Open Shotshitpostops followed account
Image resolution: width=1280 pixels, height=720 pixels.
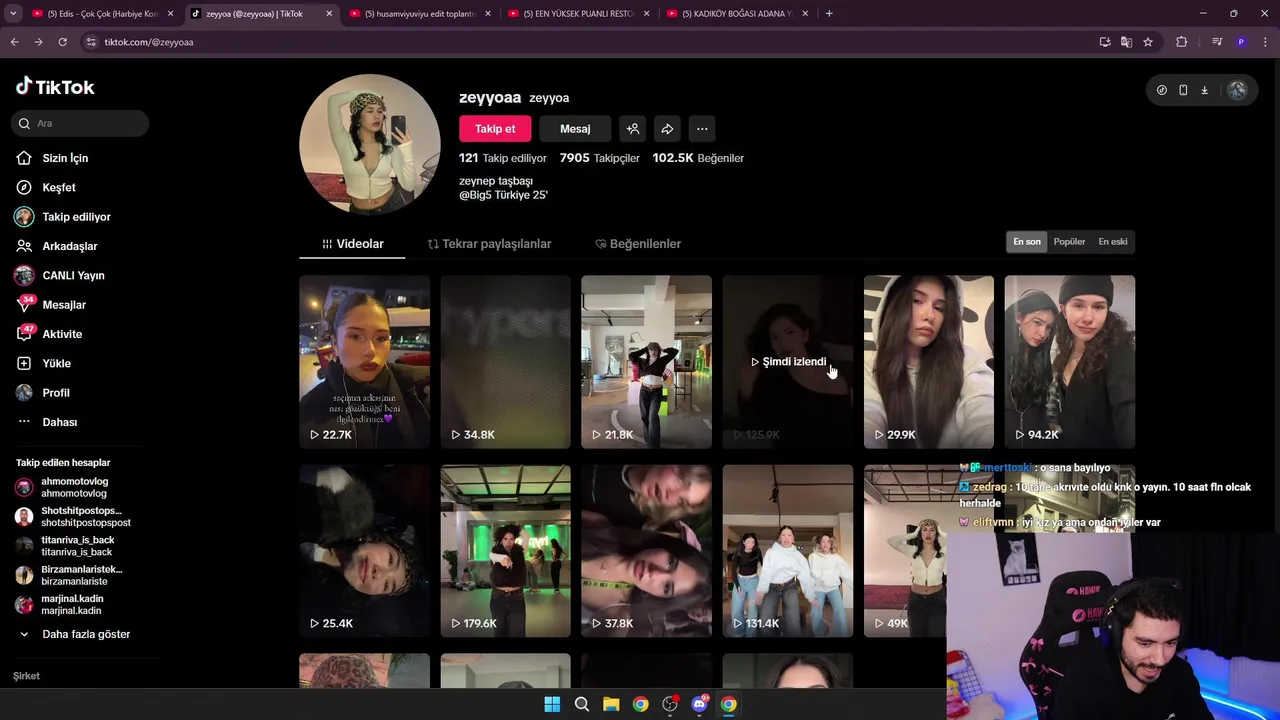pos(72,517)
